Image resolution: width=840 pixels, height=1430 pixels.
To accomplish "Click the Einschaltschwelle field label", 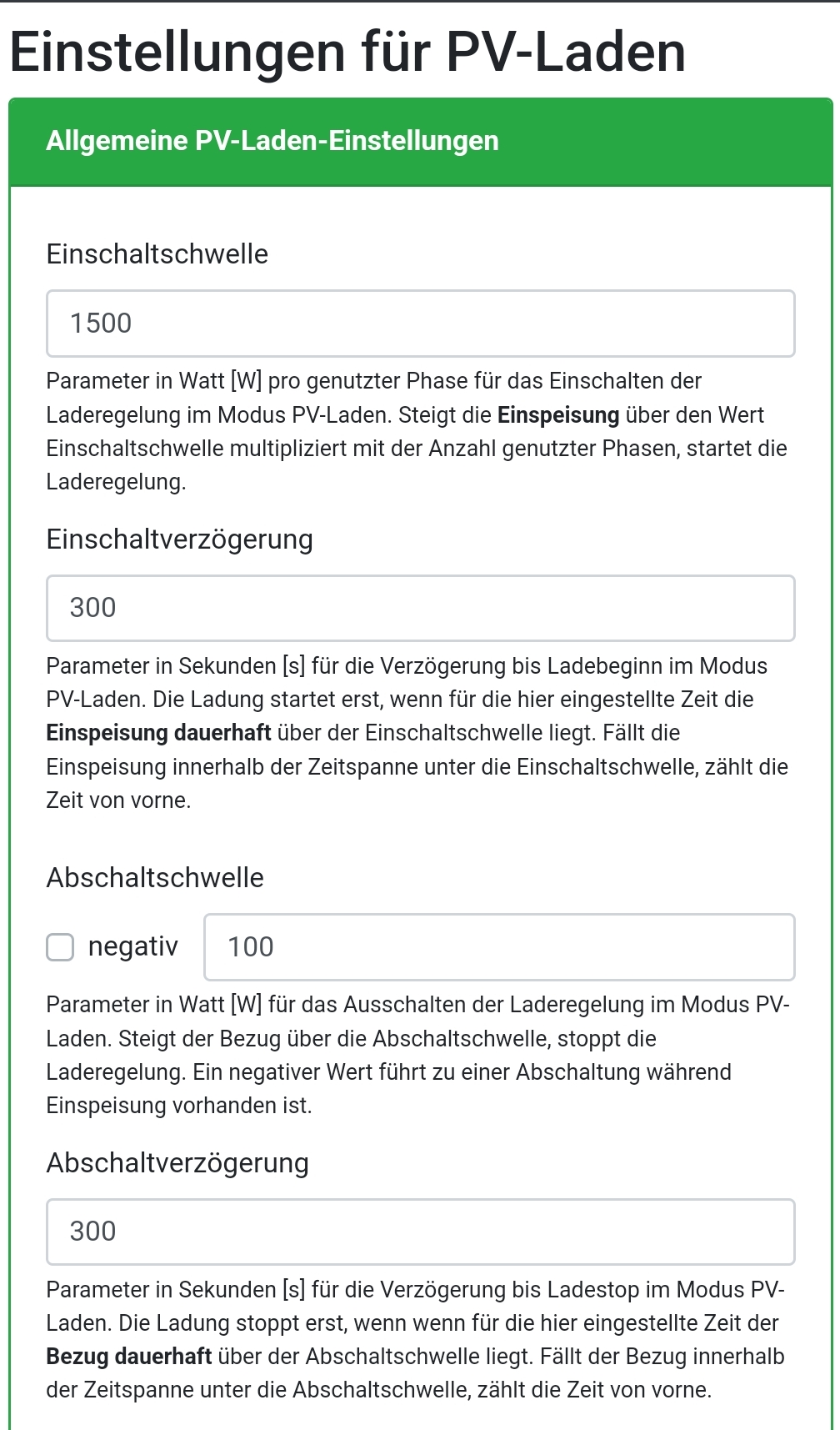I will pyautogui.click(x=157, y=254).
